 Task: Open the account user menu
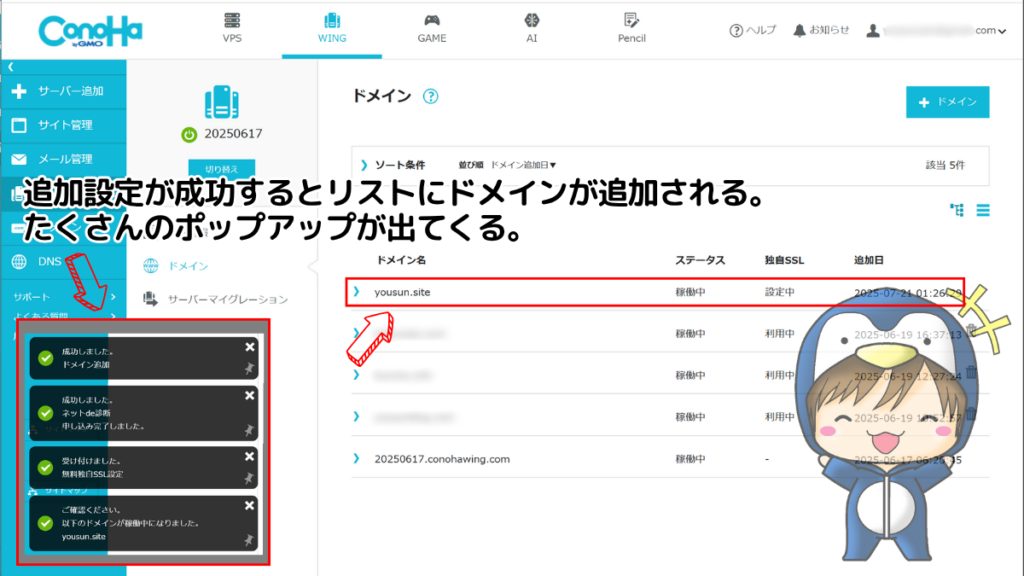tap(936, 31)
